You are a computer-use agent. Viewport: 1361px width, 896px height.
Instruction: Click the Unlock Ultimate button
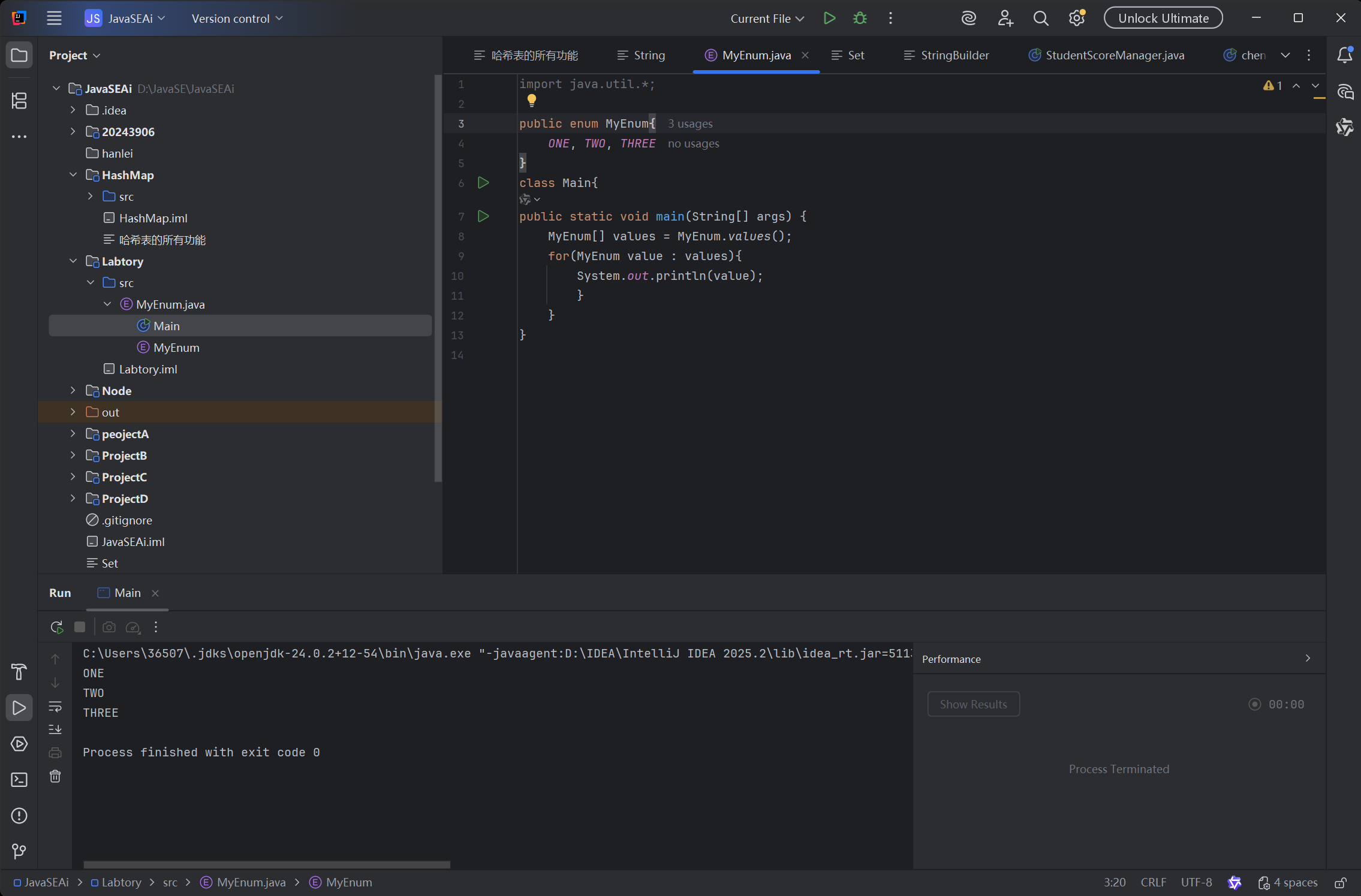(1163, 18)
